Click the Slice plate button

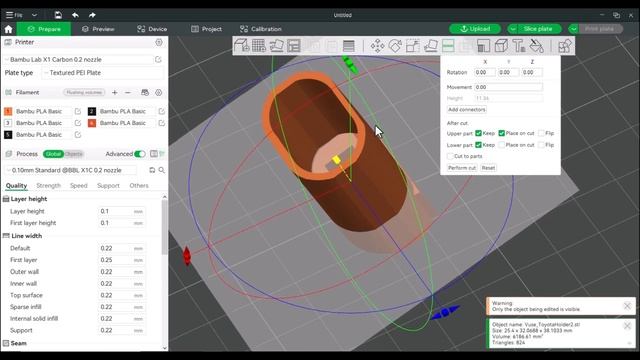pos(538,29)
